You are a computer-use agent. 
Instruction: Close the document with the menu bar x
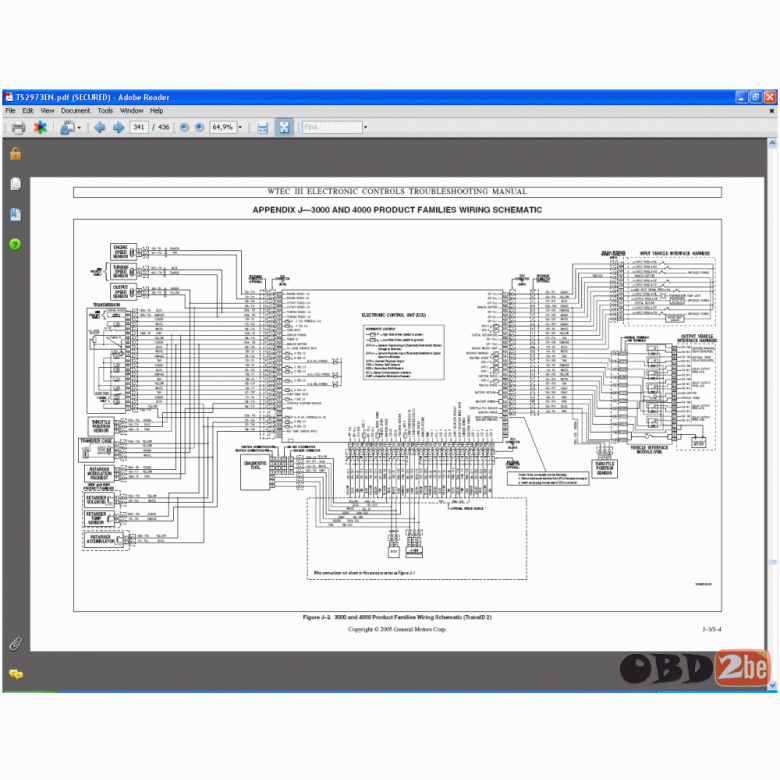tap(772, 111)
